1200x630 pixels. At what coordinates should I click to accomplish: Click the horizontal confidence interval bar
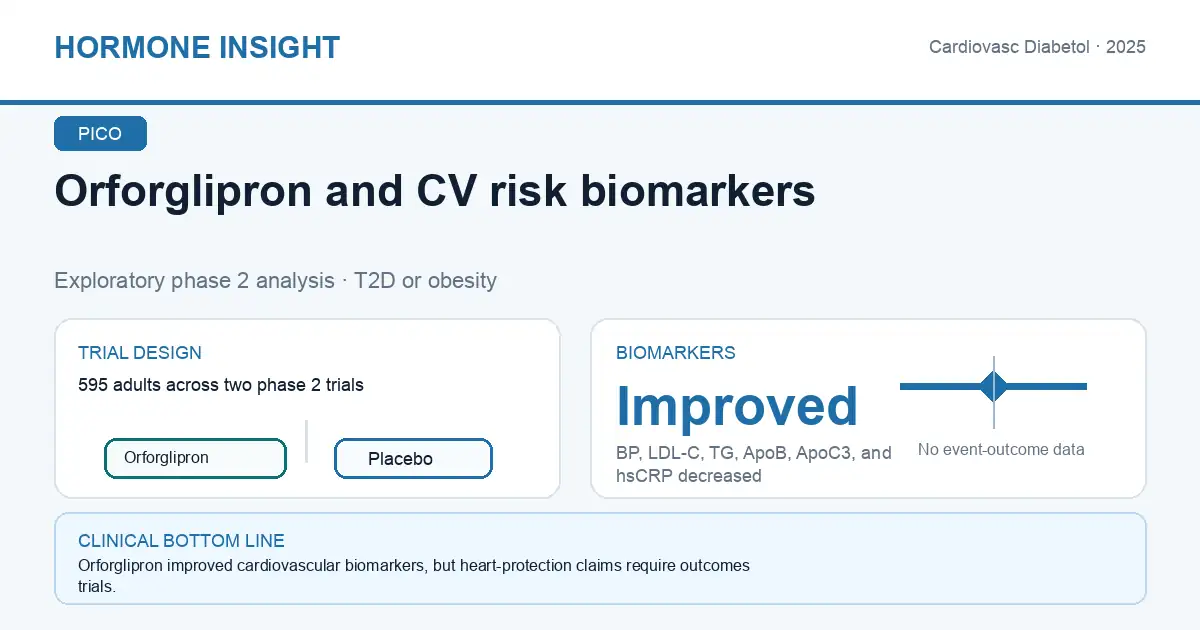[x=993, y=386]
